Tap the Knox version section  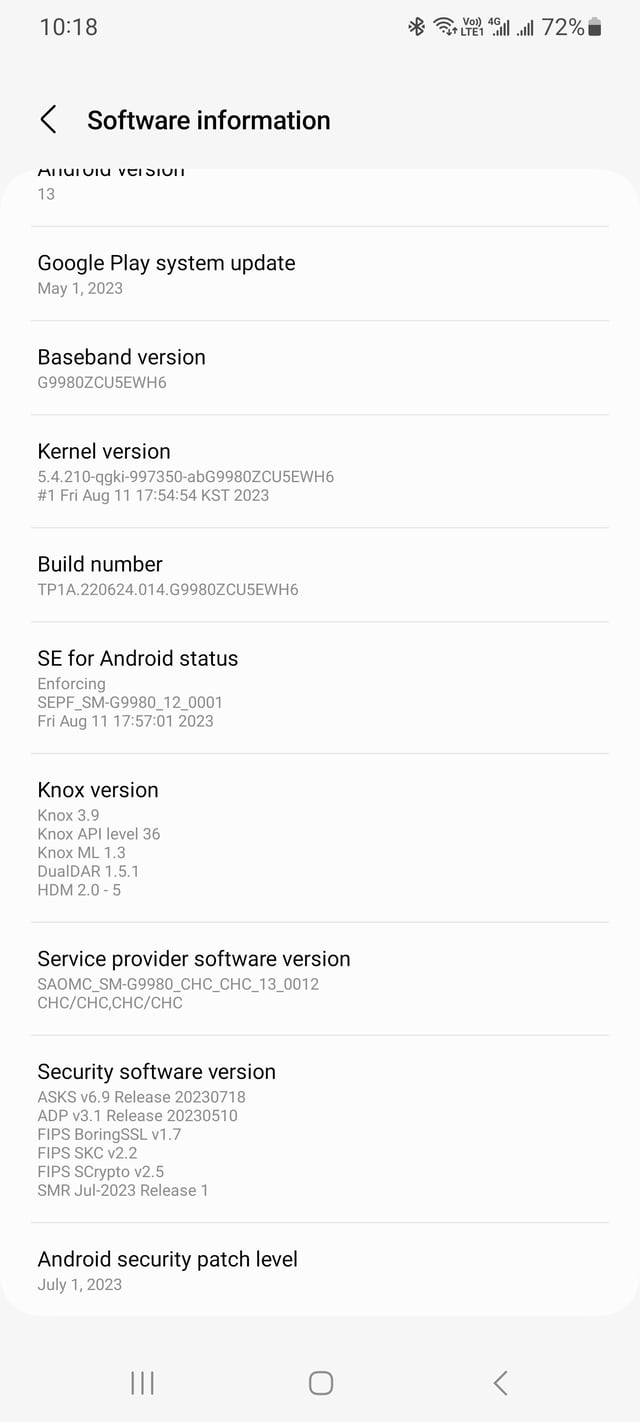pos(320,838)
